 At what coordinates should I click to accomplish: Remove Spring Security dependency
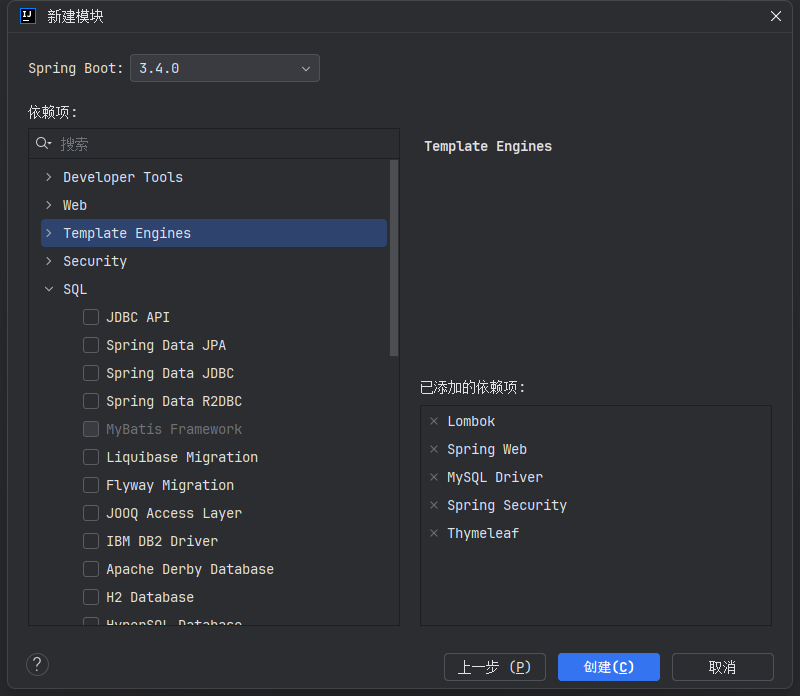[434, 506]
